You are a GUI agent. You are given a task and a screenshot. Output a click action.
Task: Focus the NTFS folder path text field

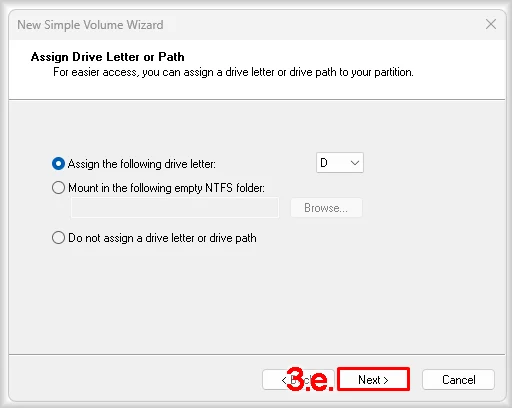(x=175, y=208)
